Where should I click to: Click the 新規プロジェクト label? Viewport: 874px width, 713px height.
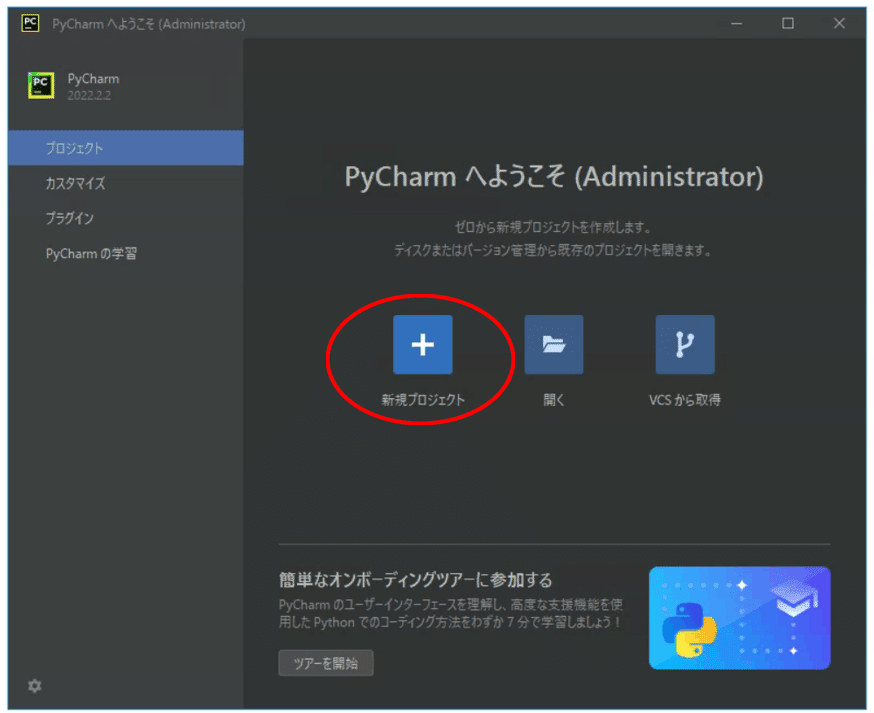423,400
